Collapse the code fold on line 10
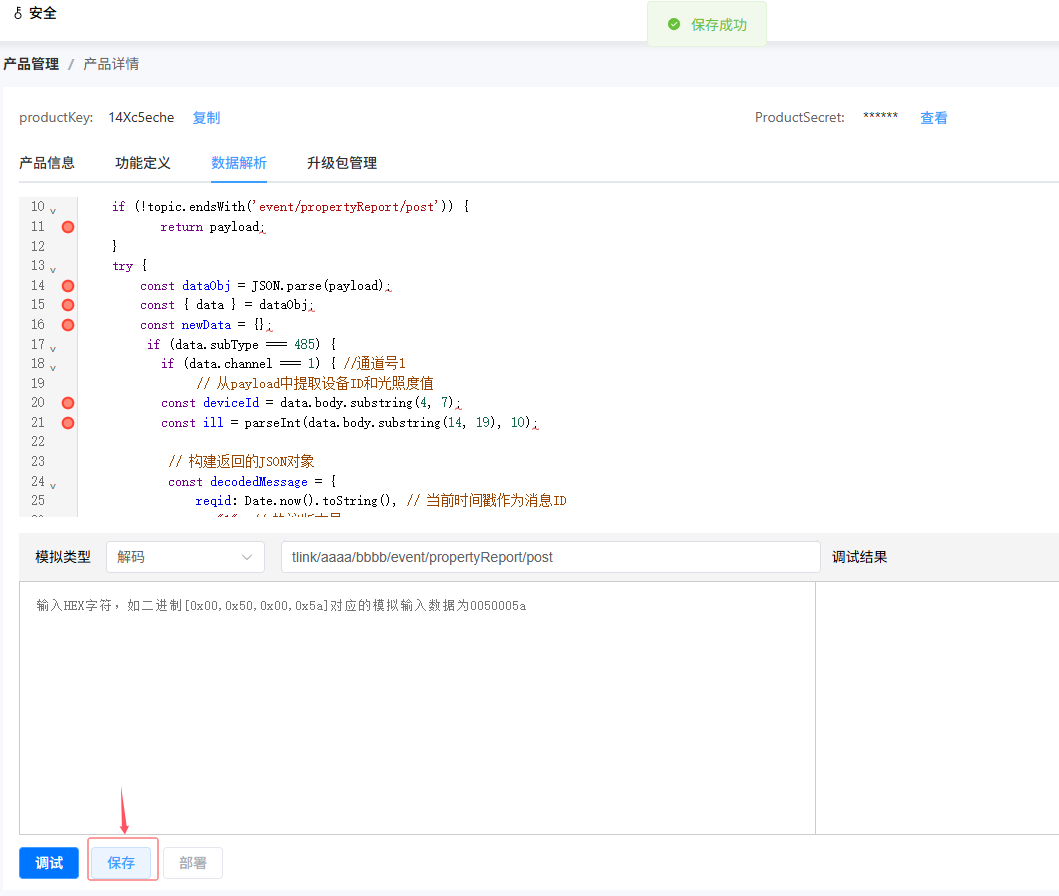The width and height of the screenshot is (1059, 896). click(53, 211)
